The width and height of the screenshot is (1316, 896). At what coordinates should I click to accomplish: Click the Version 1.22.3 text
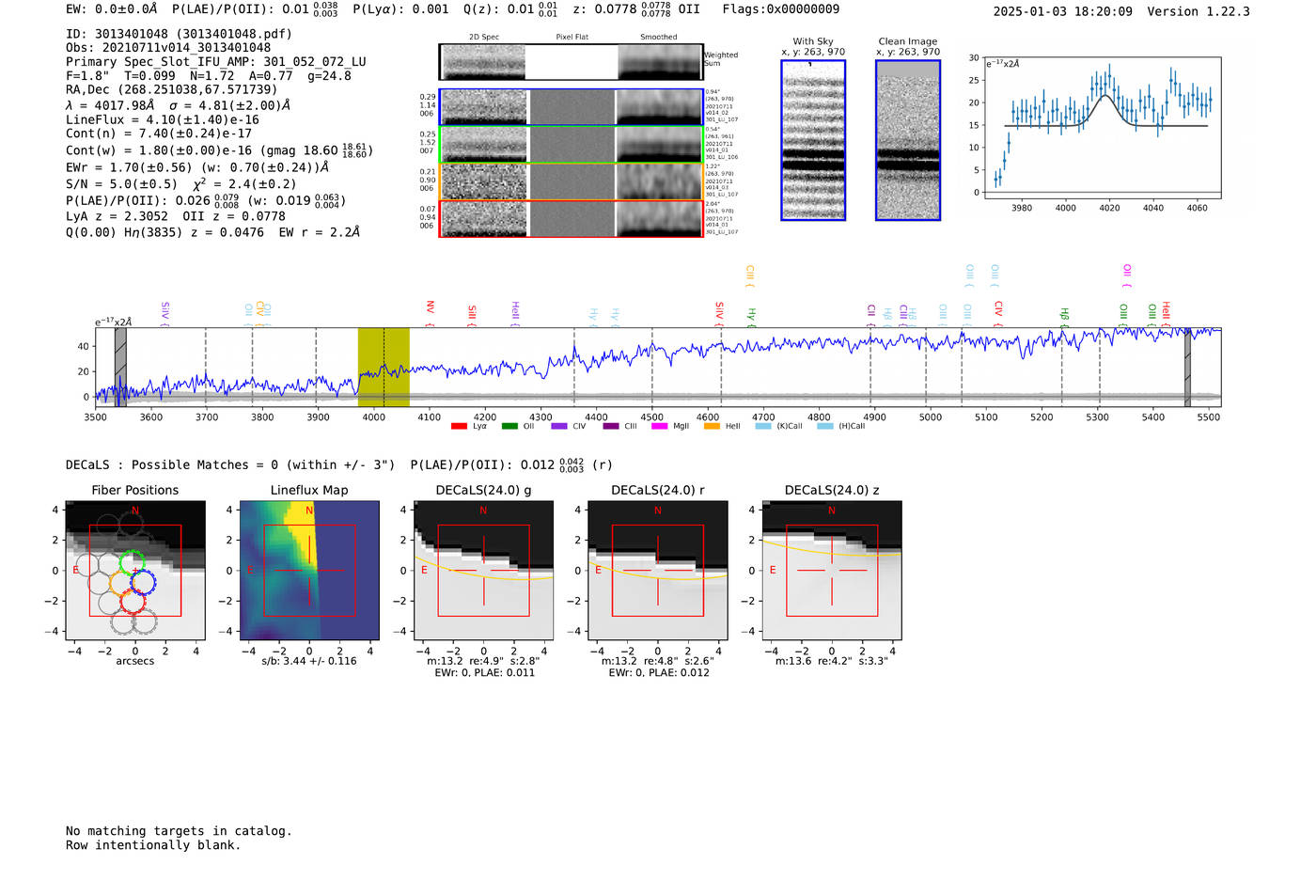[x=1198, y=11]
